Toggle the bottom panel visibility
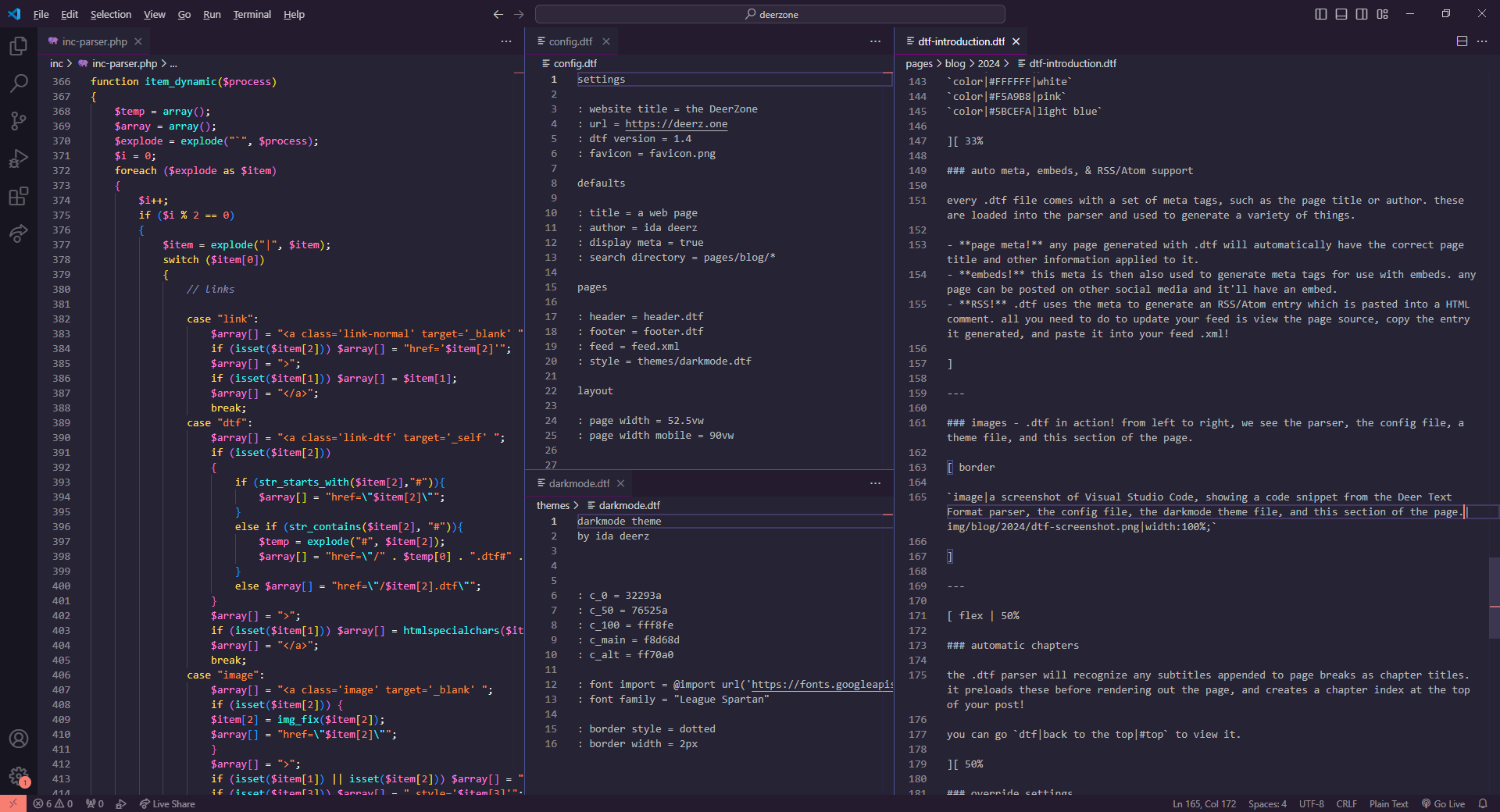The image size is (1500, 812). click(1341, 13)
